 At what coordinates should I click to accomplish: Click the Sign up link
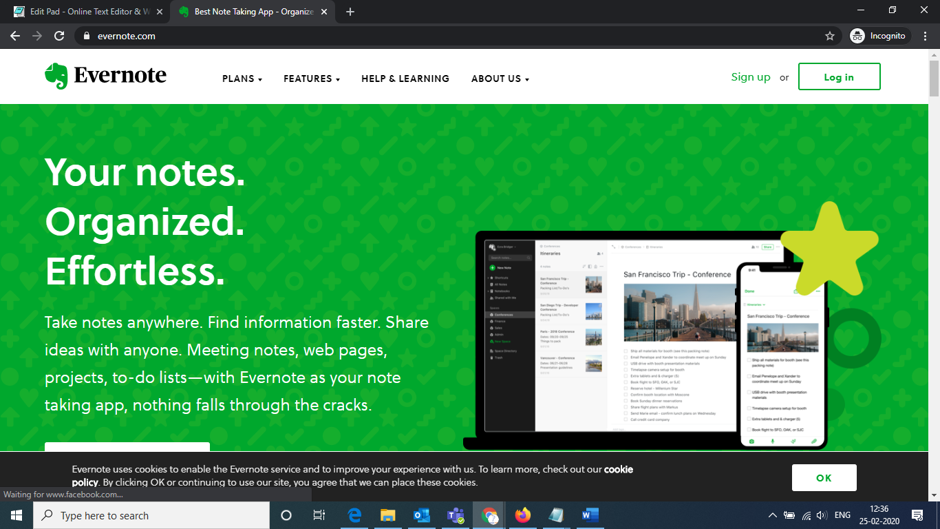(x=751, y=77)
